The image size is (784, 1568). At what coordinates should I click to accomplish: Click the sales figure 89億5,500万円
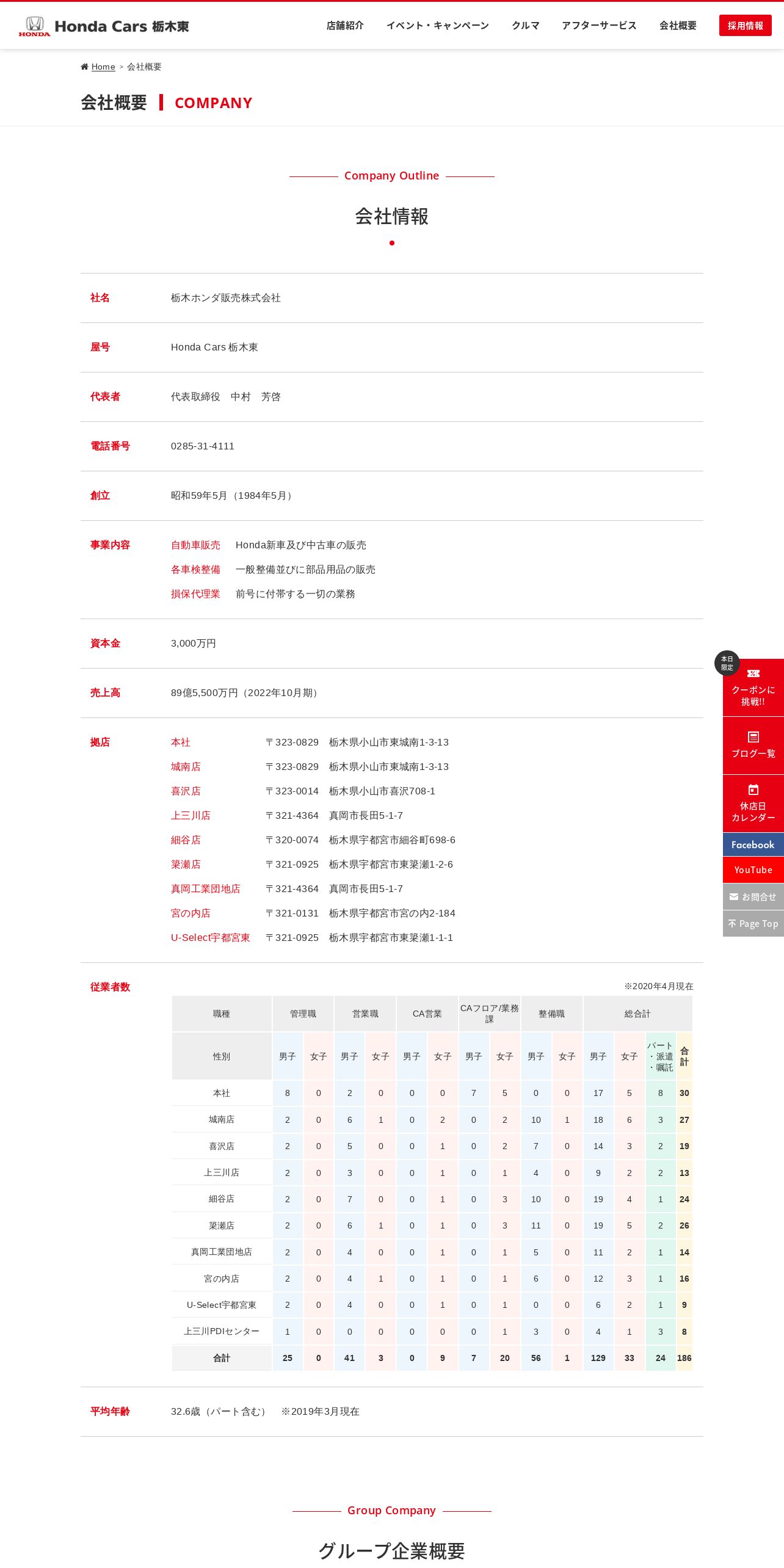(x=205, y=693)
